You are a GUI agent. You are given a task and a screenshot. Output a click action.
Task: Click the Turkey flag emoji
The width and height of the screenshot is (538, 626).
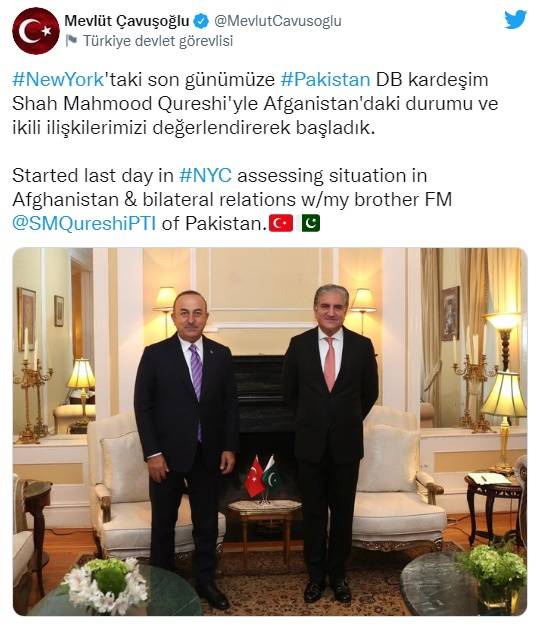click(281, 224)
